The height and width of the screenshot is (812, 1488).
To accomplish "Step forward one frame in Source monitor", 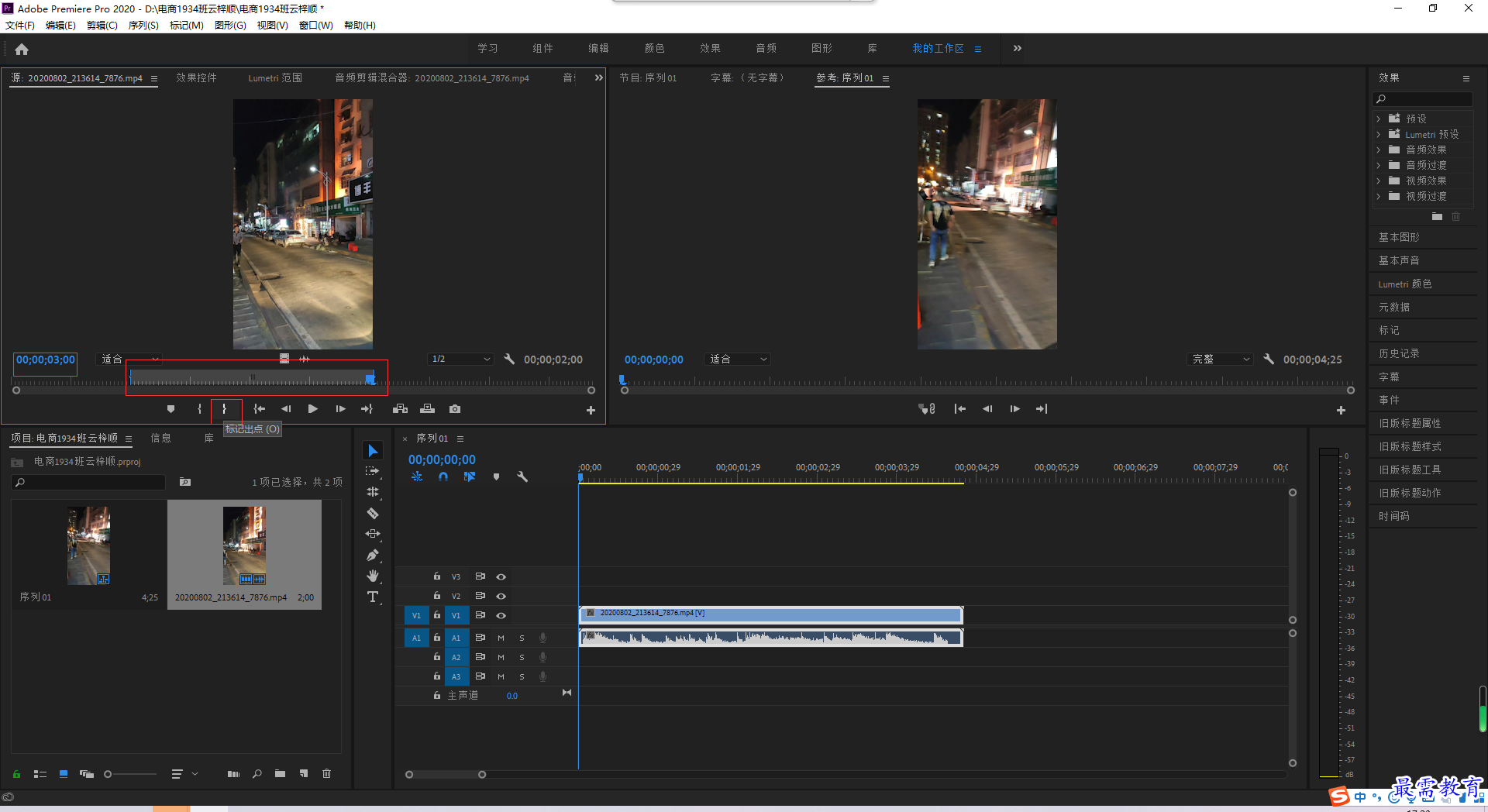I will coord(340,409).
